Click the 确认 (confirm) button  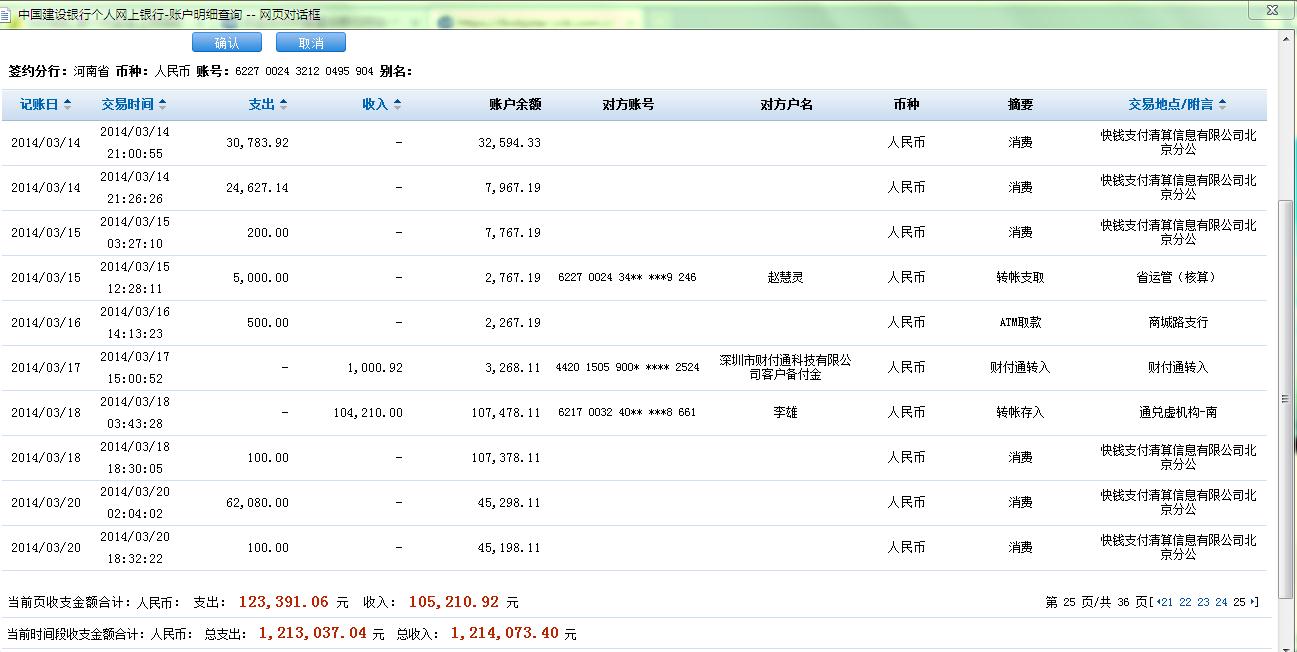[x=226, y=43]
